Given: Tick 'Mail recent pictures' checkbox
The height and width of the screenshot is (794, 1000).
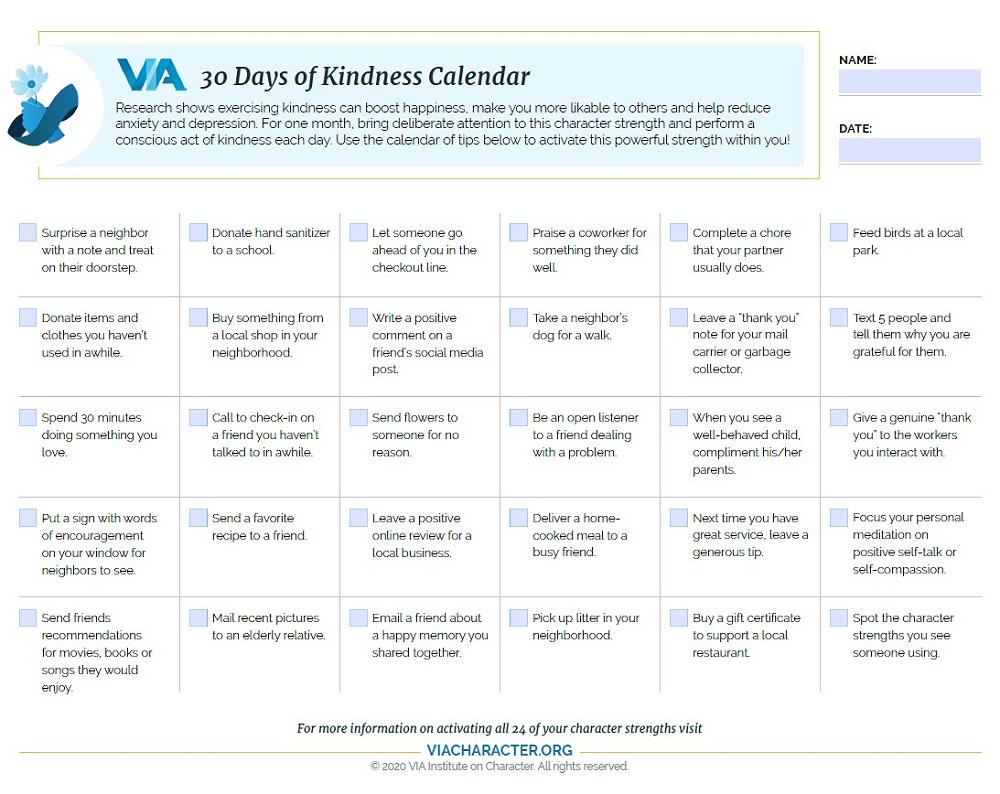Looking at the screenshot, I should pos(198,618).
